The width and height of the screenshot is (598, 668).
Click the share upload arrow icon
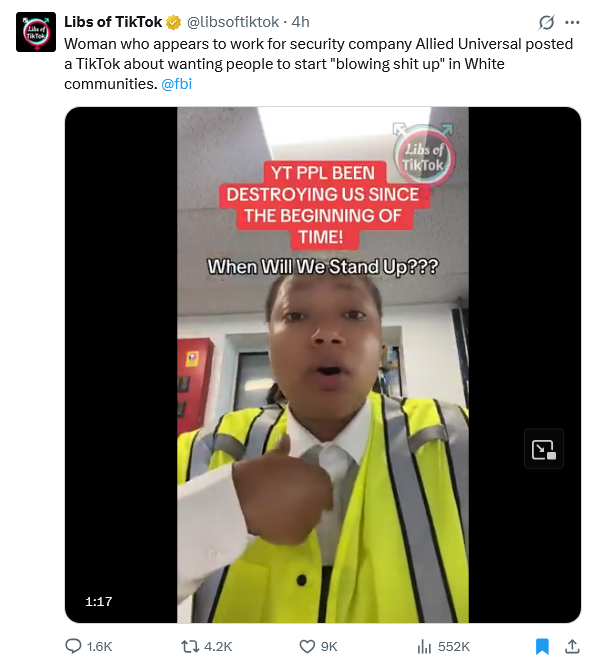(x=572, y=646)
